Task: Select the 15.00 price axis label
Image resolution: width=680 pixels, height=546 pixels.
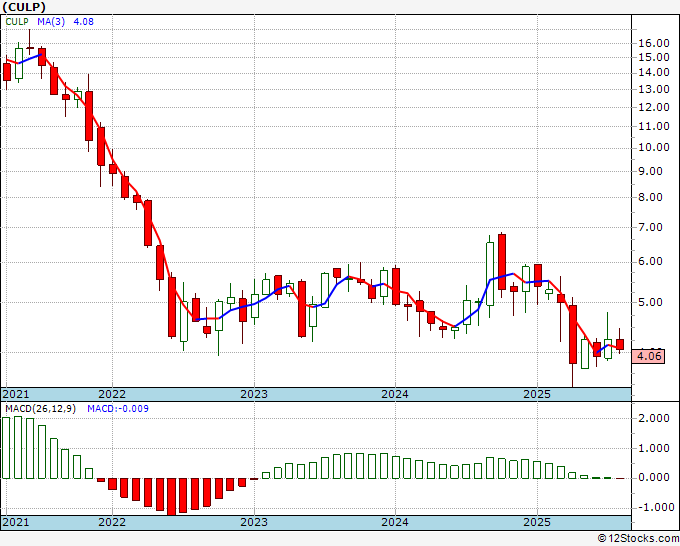Action: point(654,57)
